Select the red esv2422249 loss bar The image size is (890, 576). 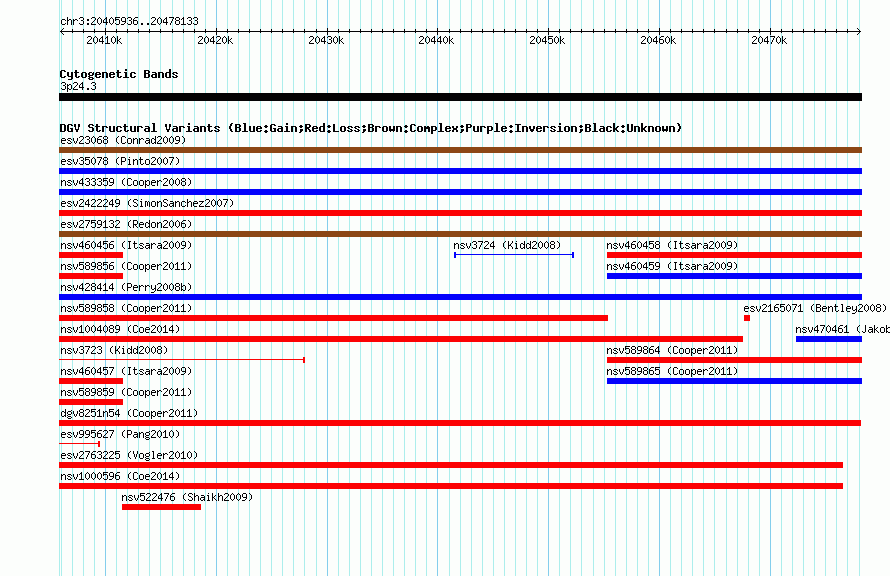tap(460, 213)
